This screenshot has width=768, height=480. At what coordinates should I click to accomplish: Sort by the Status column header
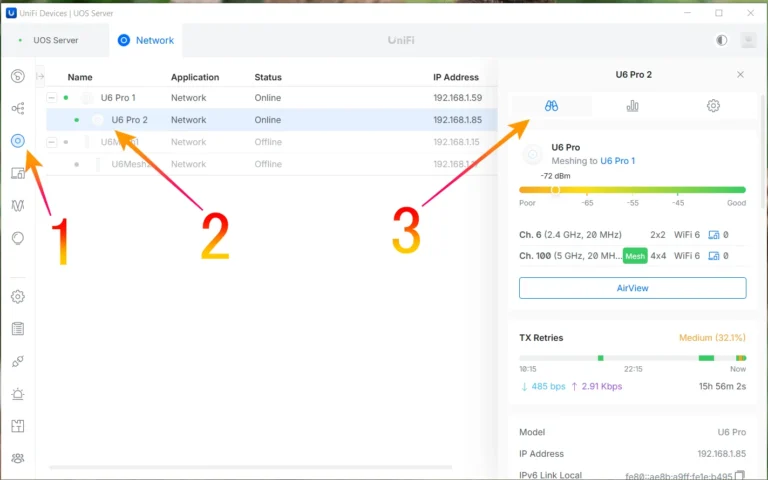(x=268, y=77)
